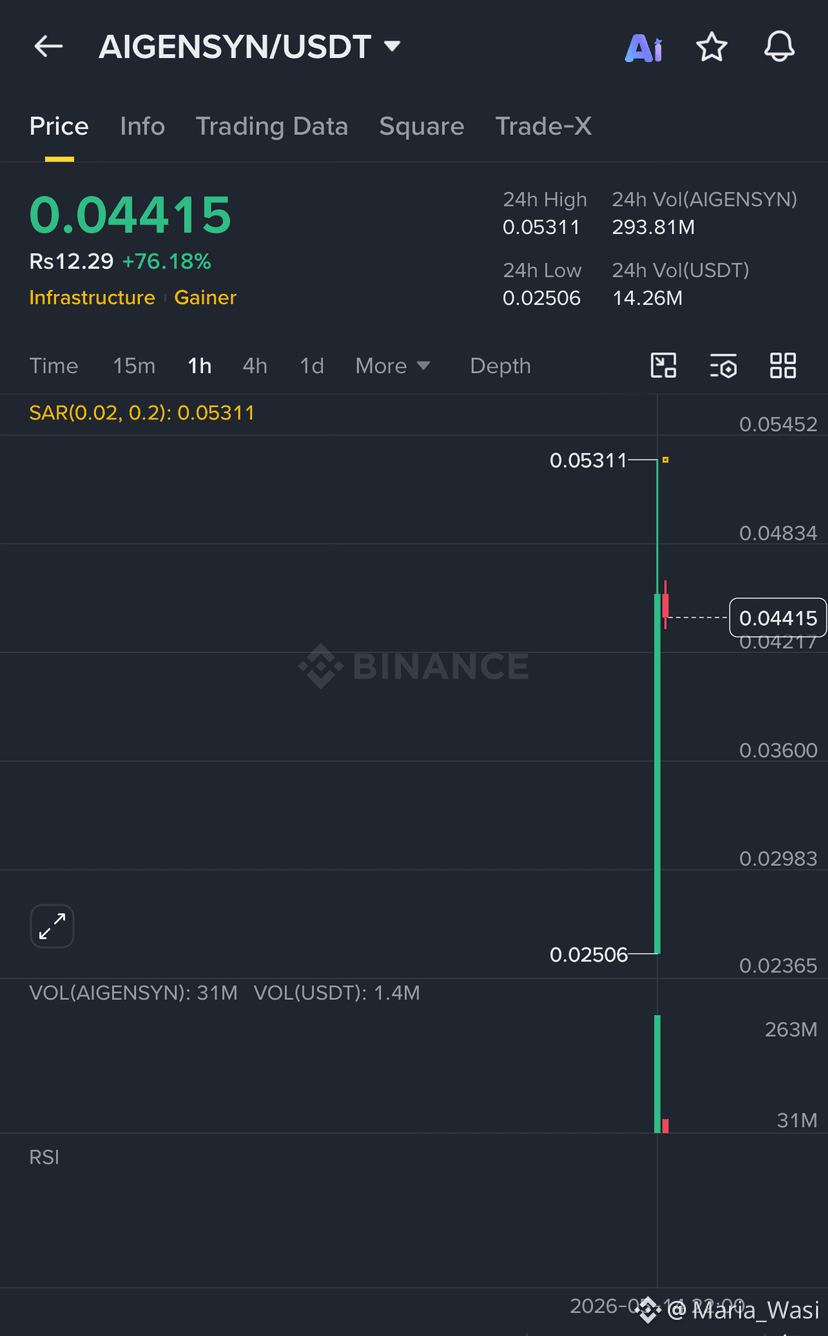Select the 1h timeframe
Viewport: 828px width, 1336px height.
[199, 366]
